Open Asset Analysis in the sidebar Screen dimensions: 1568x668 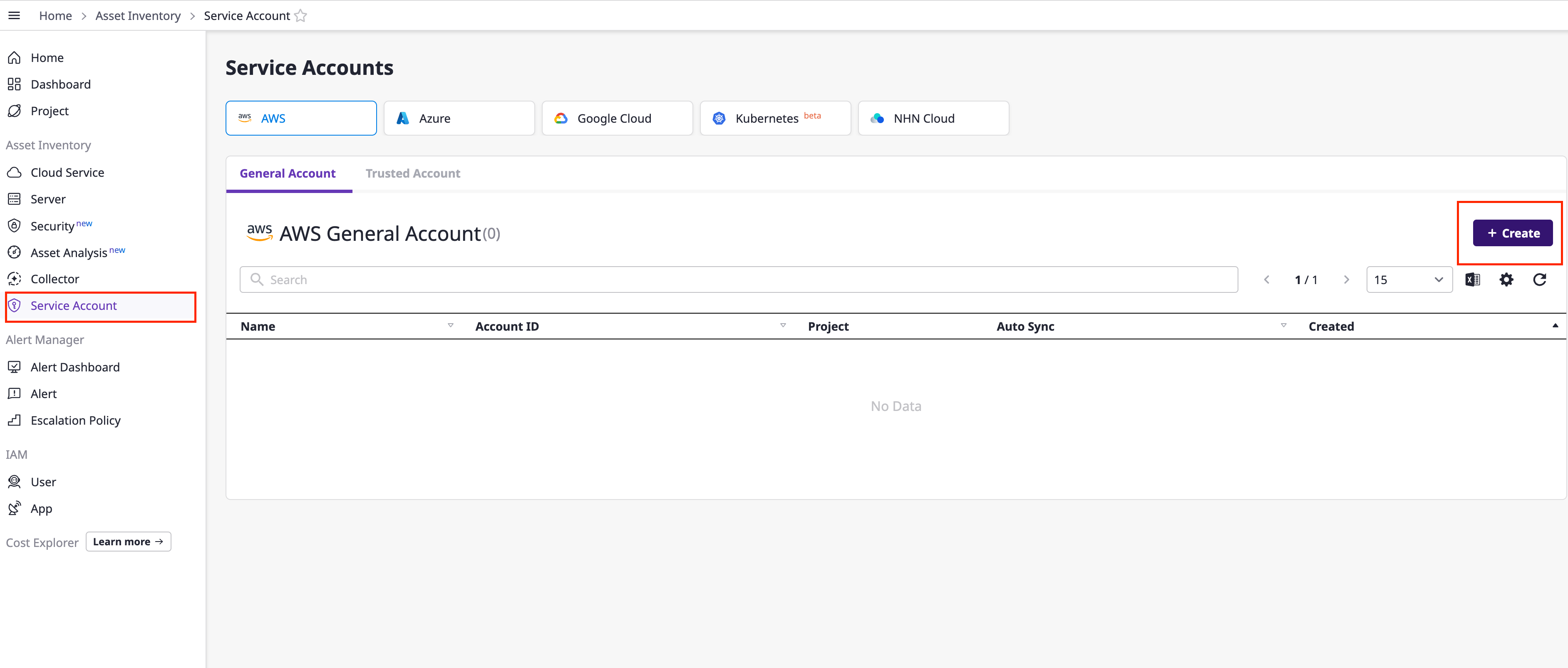click(69, 252)
